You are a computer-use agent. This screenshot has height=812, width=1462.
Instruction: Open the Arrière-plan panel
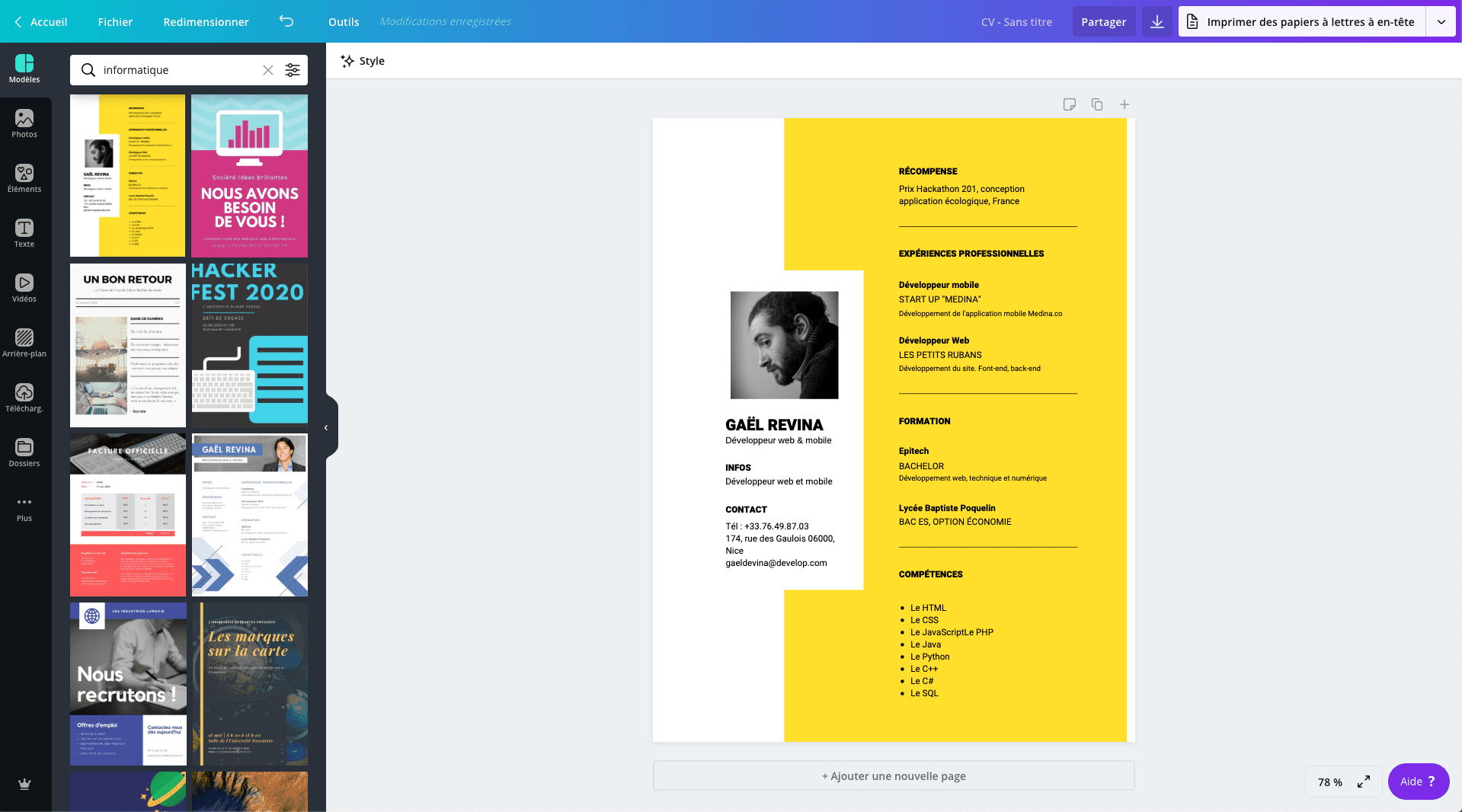pos(24,341)
